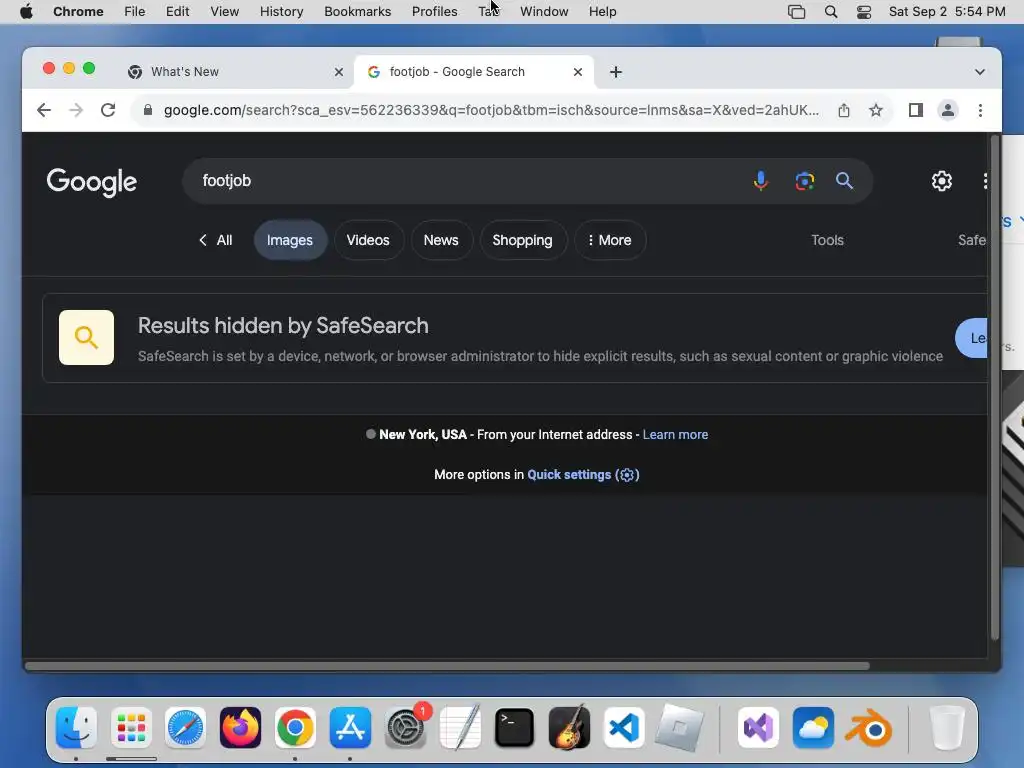
Task: Click the Chrome address bar URL
Action: tap(491, 110)
